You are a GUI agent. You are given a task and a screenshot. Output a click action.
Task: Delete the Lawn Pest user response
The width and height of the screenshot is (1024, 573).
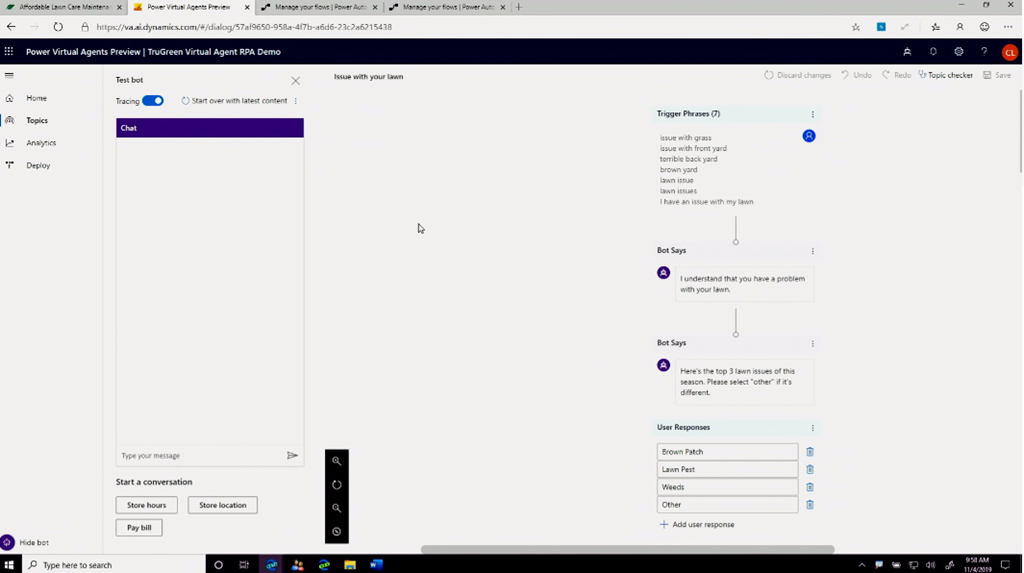[x=810, y=469]
